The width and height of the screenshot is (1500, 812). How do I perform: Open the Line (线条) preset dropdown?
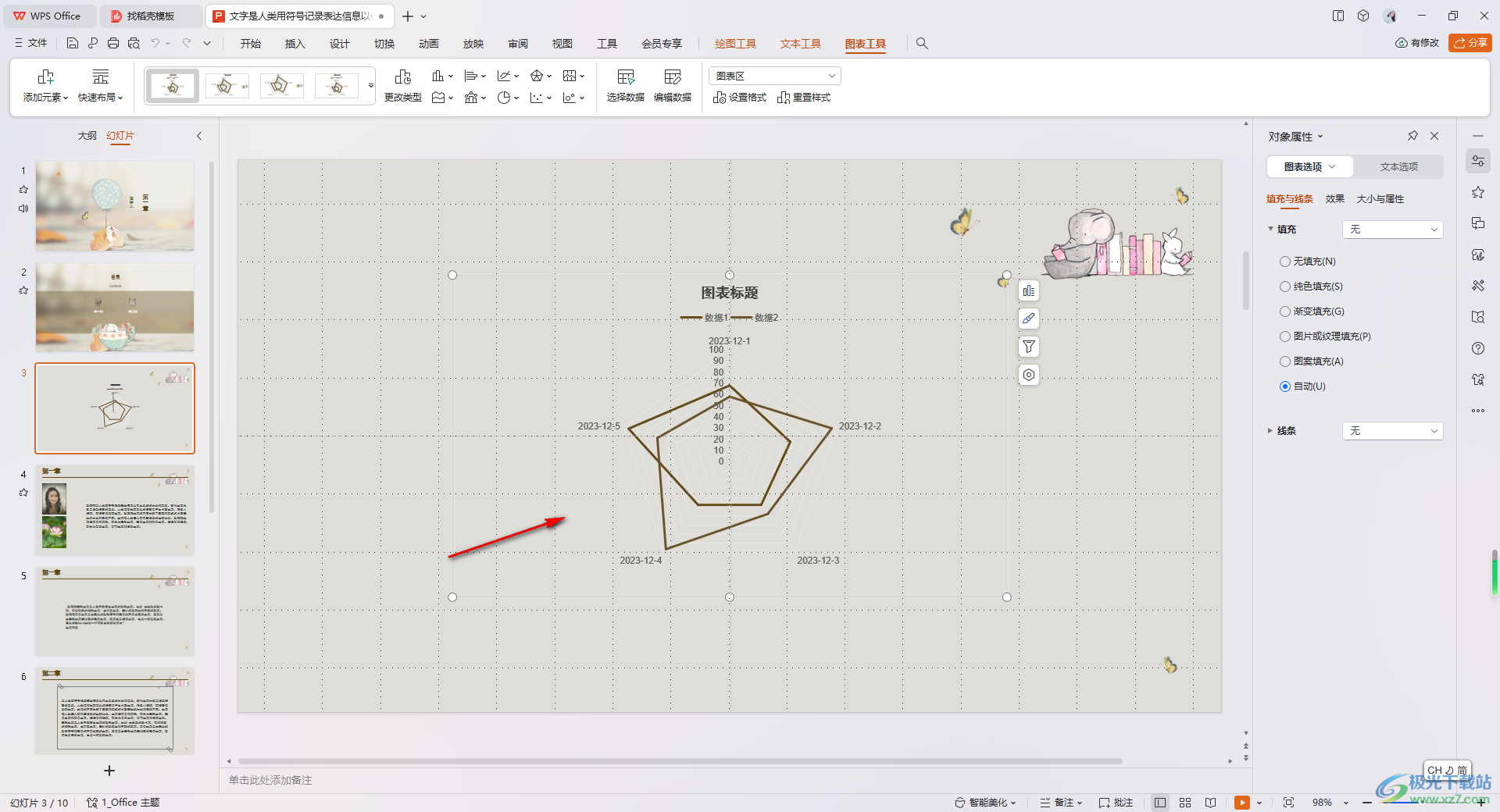click(x=1392, y=431)
